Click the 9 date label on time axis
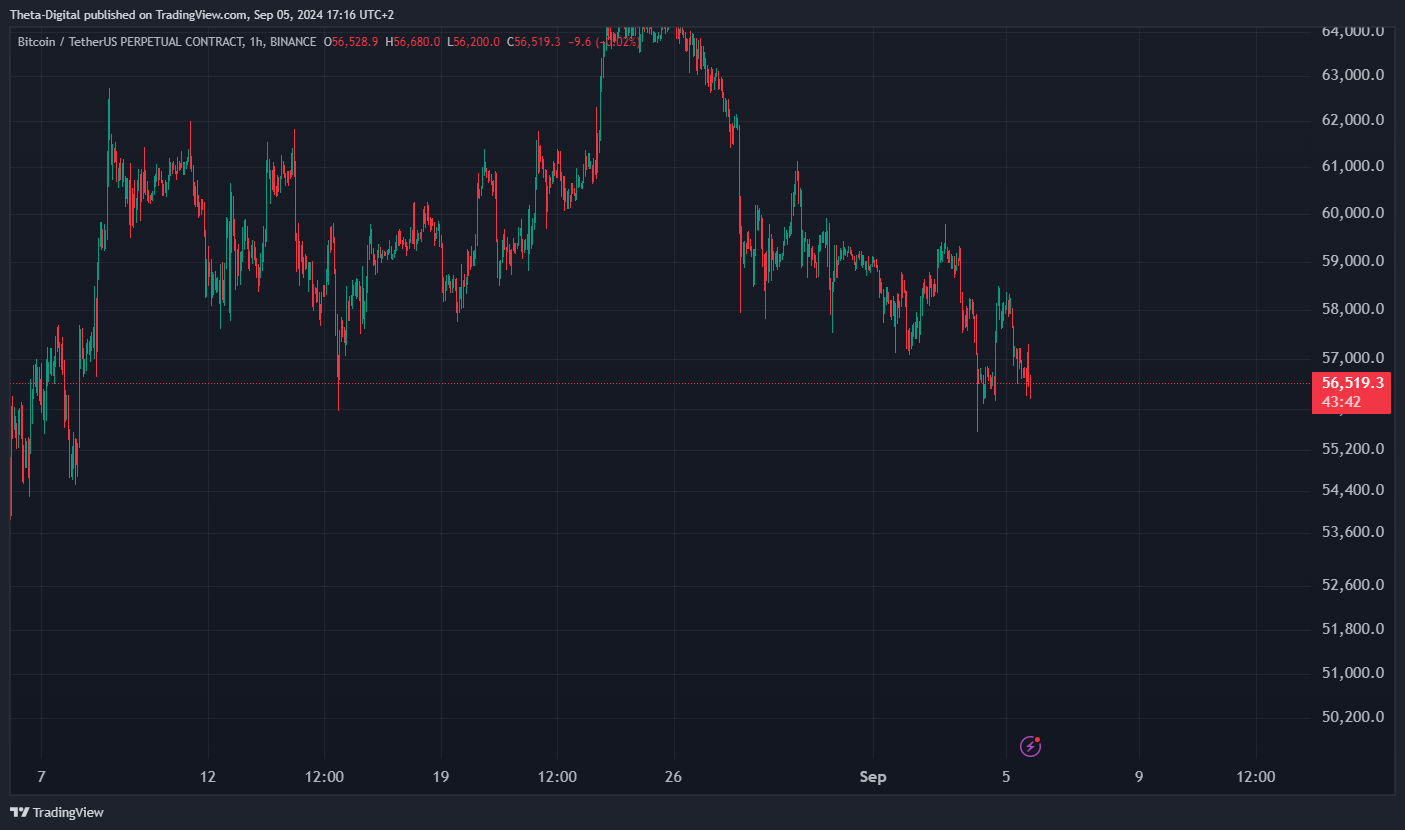1405x830 pixels. (1139, 777)
